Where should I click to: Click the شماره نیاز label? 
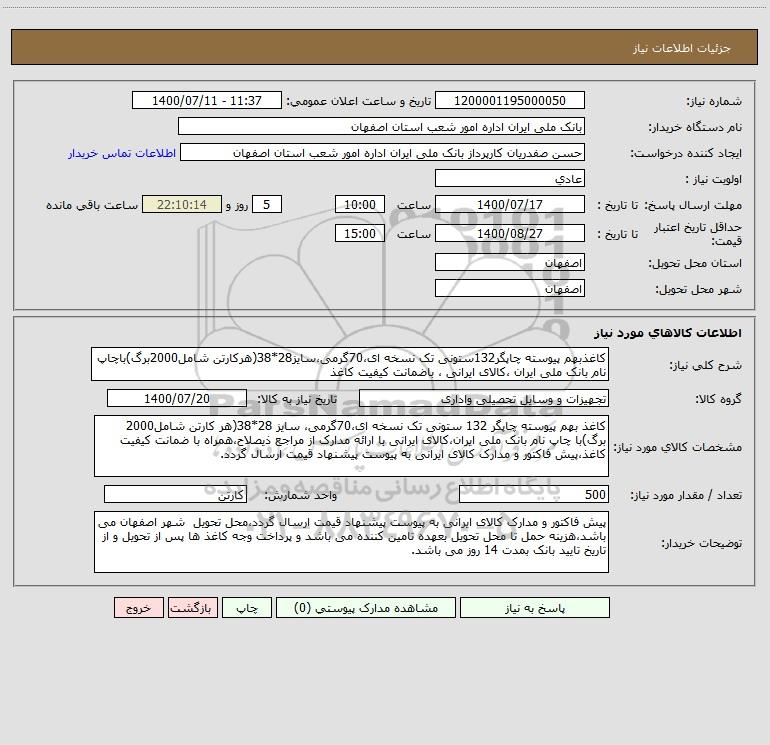(714, 102)
